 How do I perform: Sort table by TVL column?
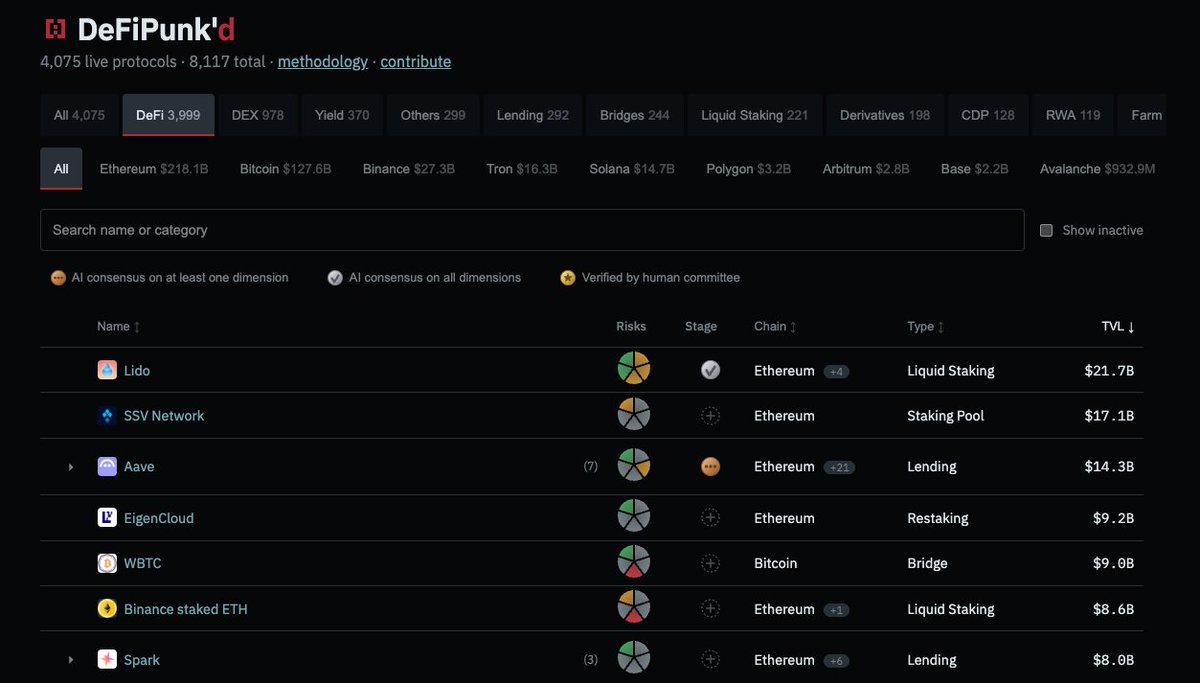coord(1118,326)
